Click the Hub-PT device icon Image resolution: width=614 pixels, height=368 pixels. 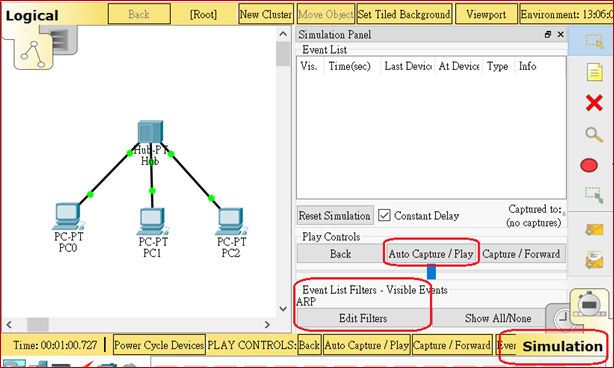pos(150,132)
